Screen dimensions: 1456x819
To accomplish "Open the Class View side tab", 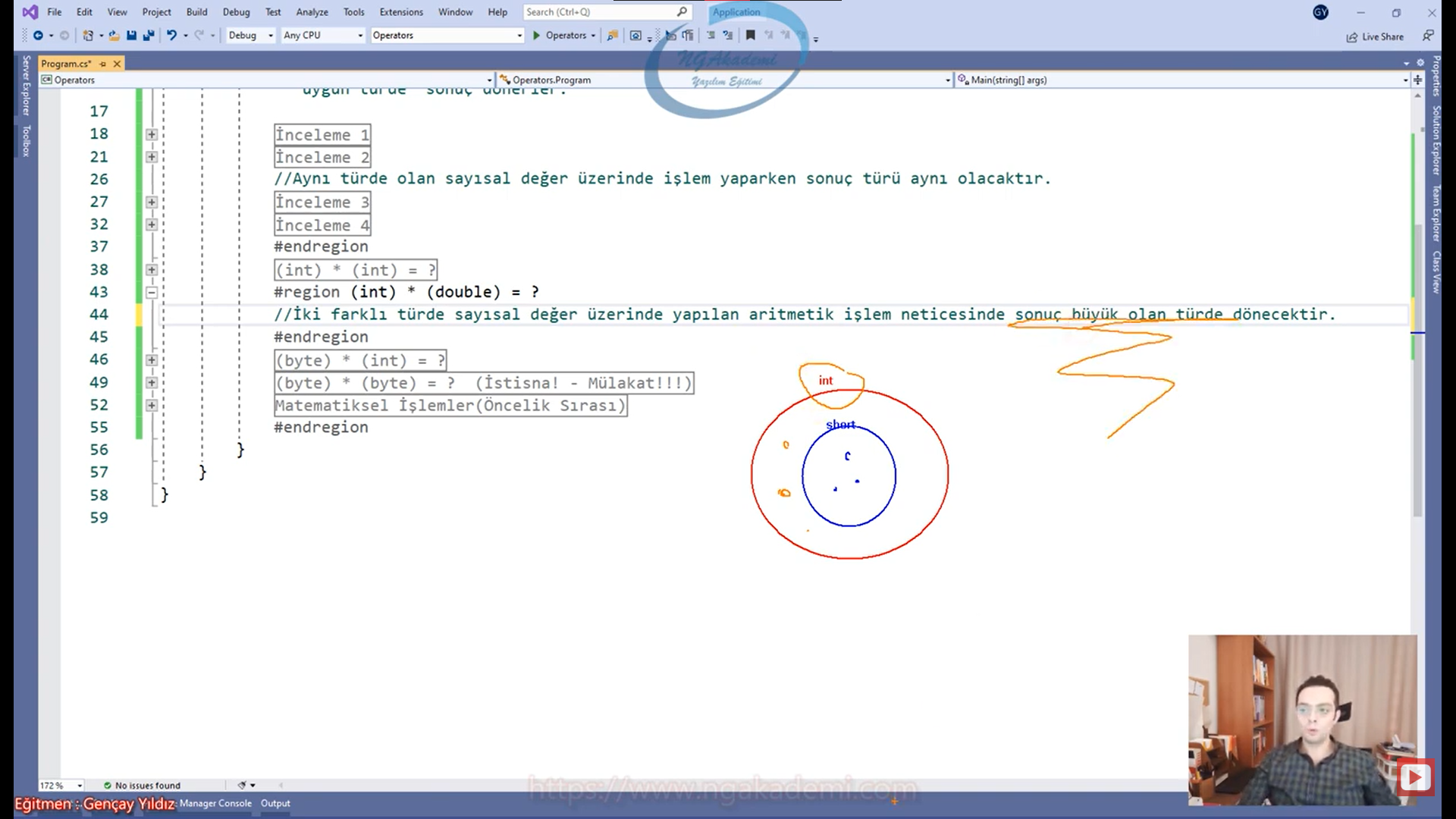I will coord(1436,272).
